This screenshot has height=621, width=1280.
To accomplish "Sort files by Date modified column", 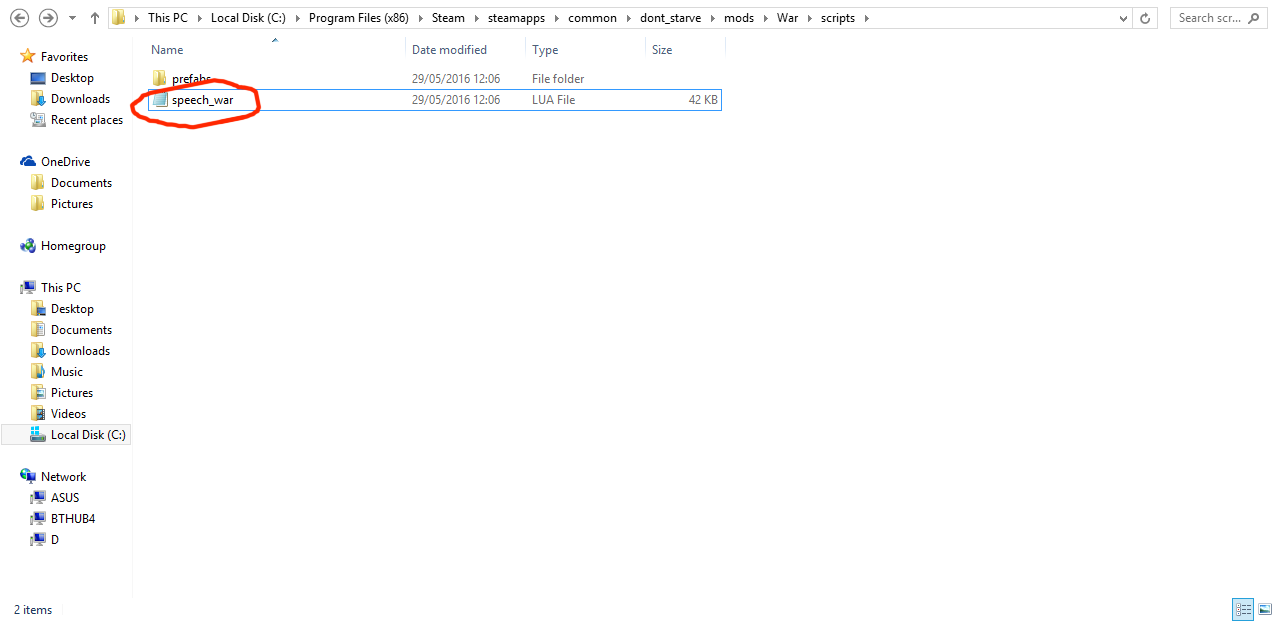I will tap(449, 50).
